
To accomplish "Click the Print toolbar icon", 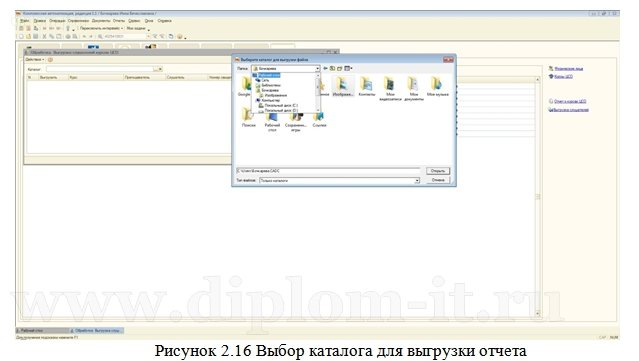I will 68,37.
